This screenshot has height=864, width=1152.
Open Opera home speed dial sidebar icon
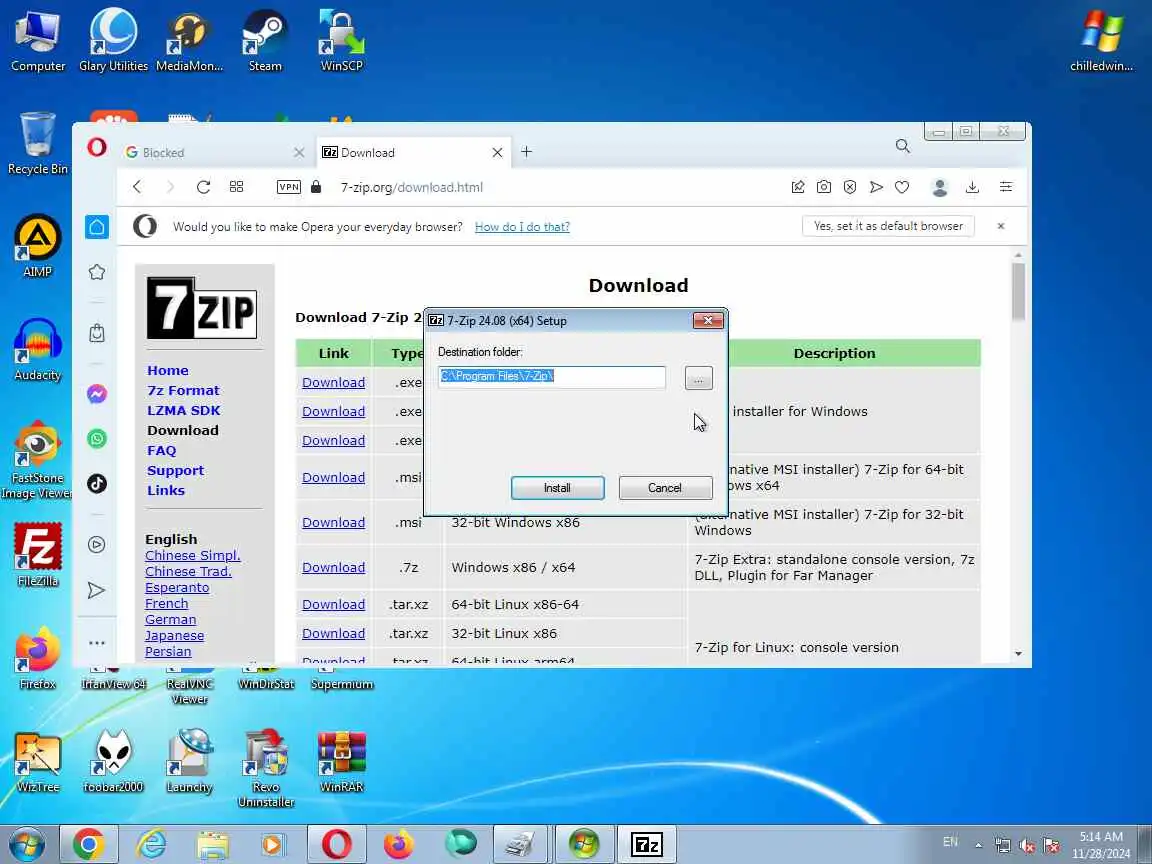pyautogui.click(x=97, y=227)
